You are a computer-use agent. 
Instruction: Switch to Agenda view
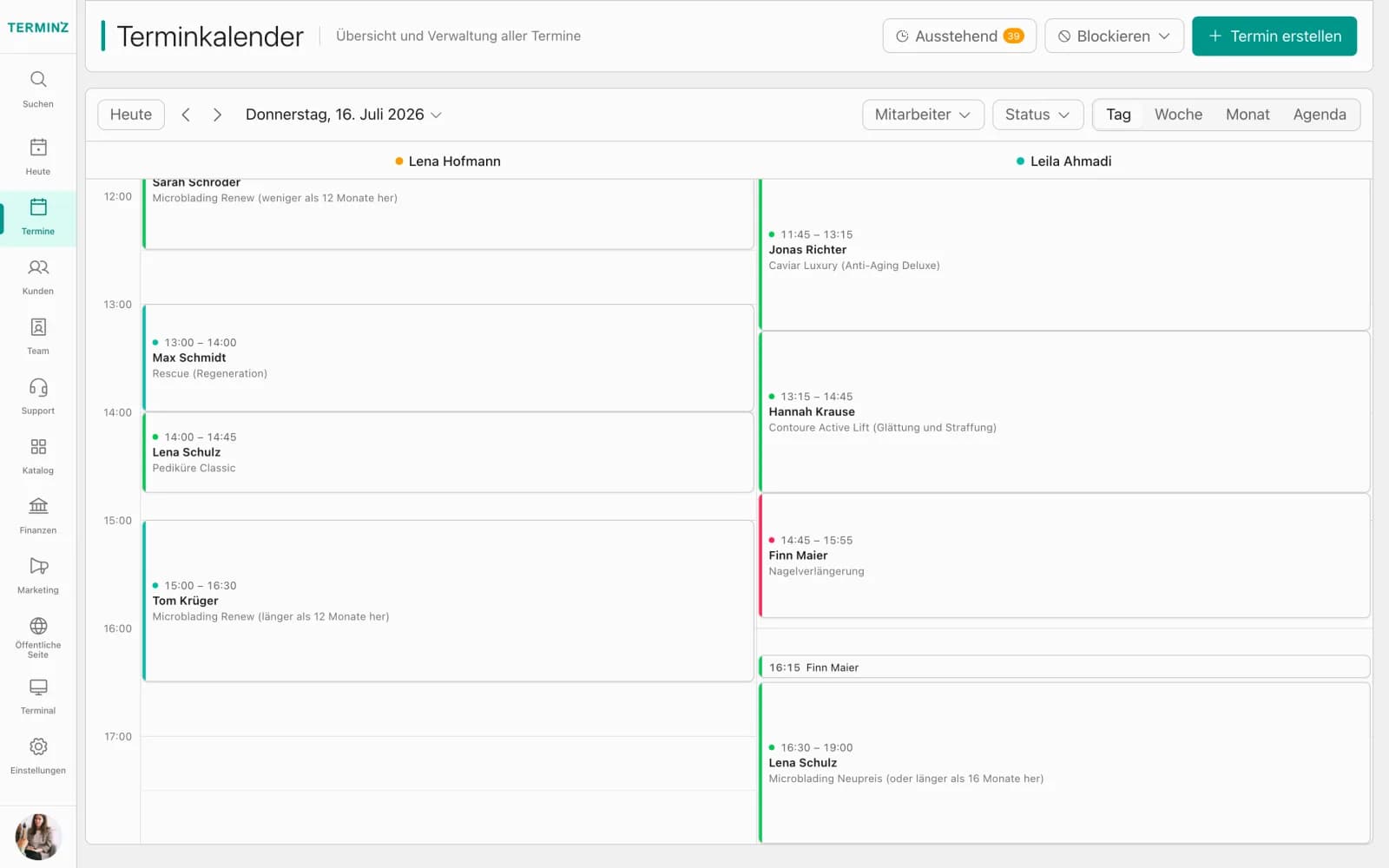click(x=1320, y=115)
